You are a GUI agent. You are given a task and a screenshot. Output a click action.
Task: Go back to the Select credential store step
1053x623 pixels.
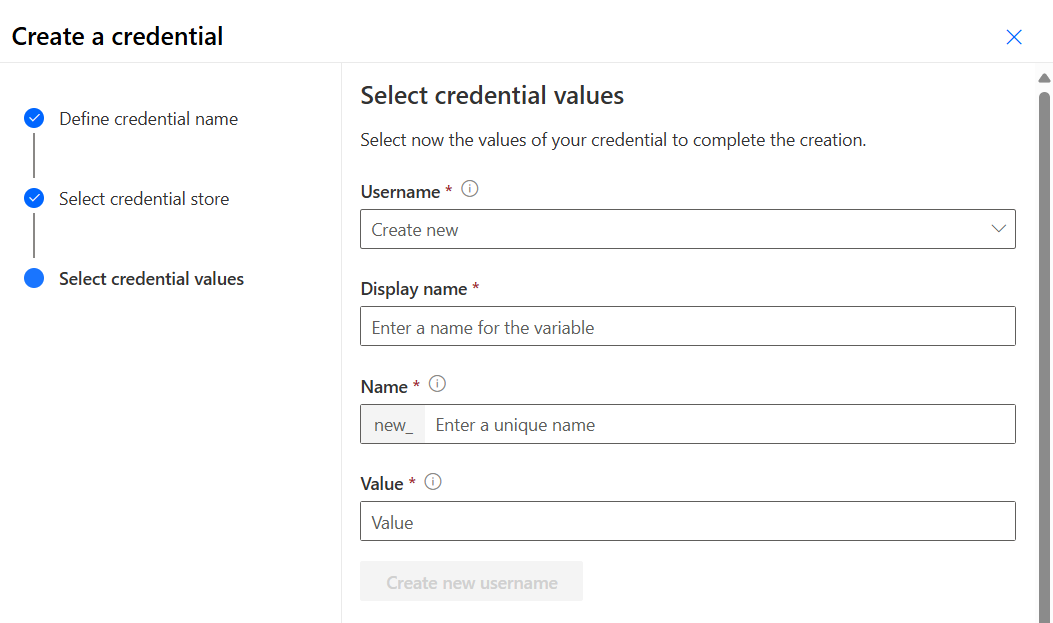pyautogui.click(x=146, y=198)
